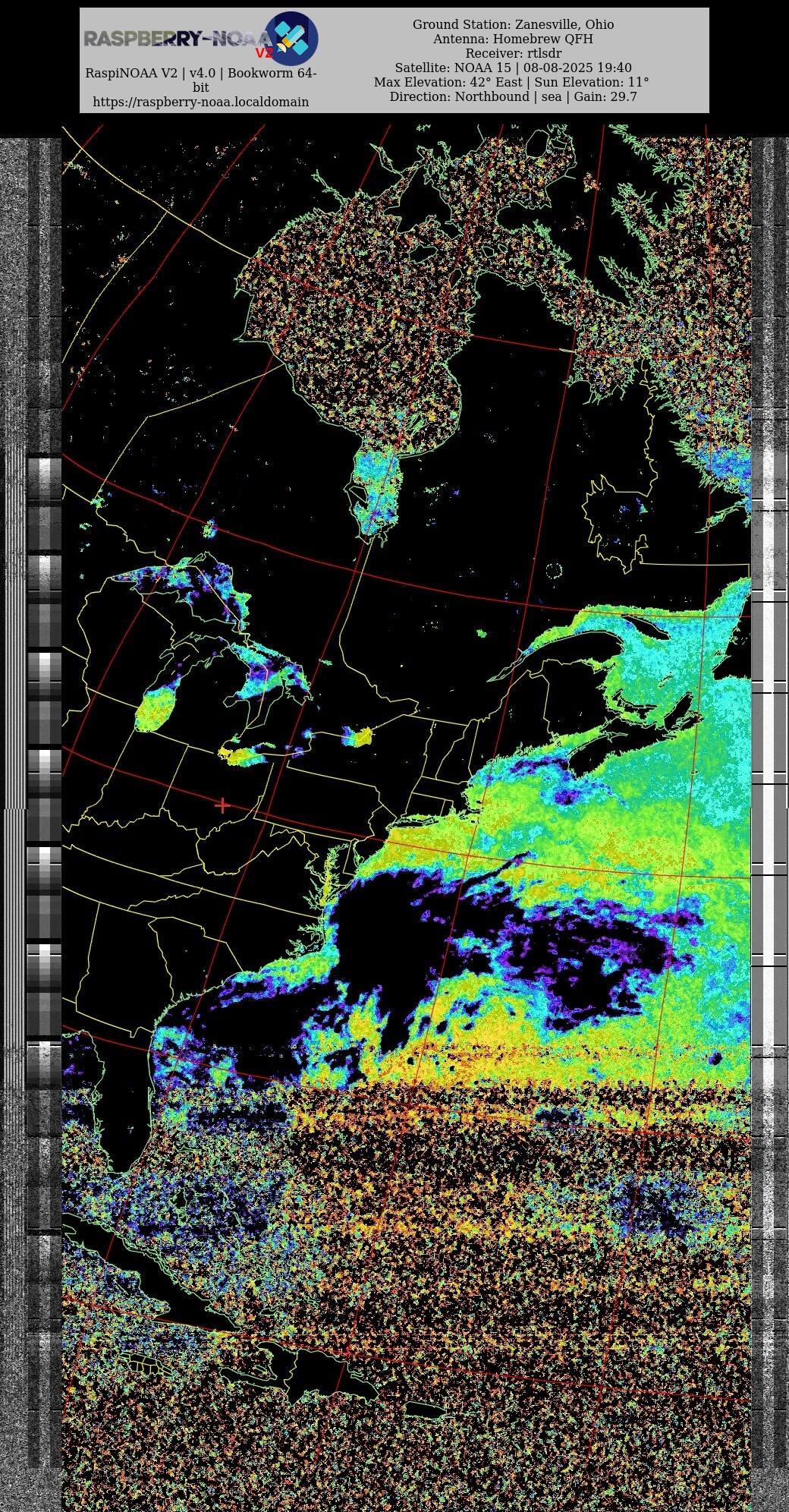Click the Receiver: rtlsdr label
Screen dimensions: 789x1512
pos(513,53)
